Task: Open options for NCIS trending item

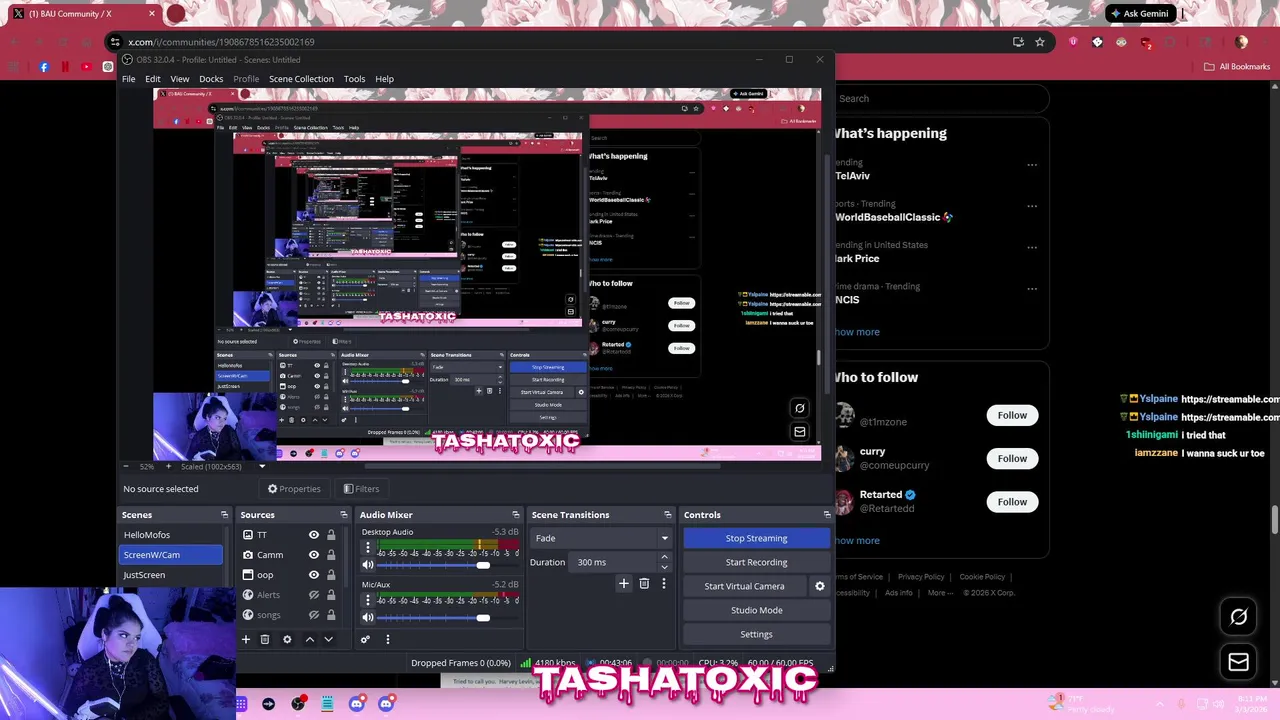Action: pos(1031,289)
